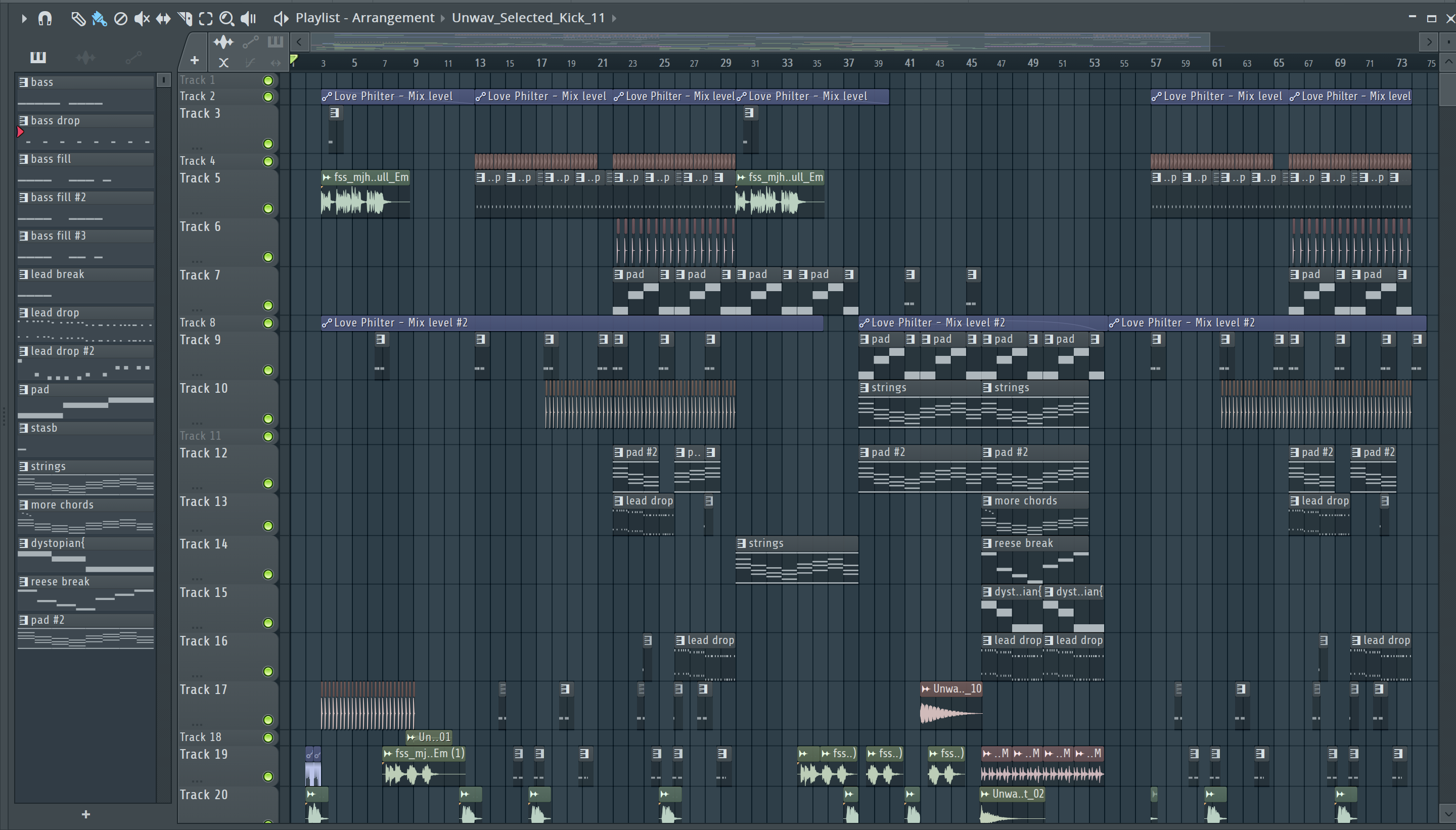Click Playlist - Arrangement title

pos(365,18)
